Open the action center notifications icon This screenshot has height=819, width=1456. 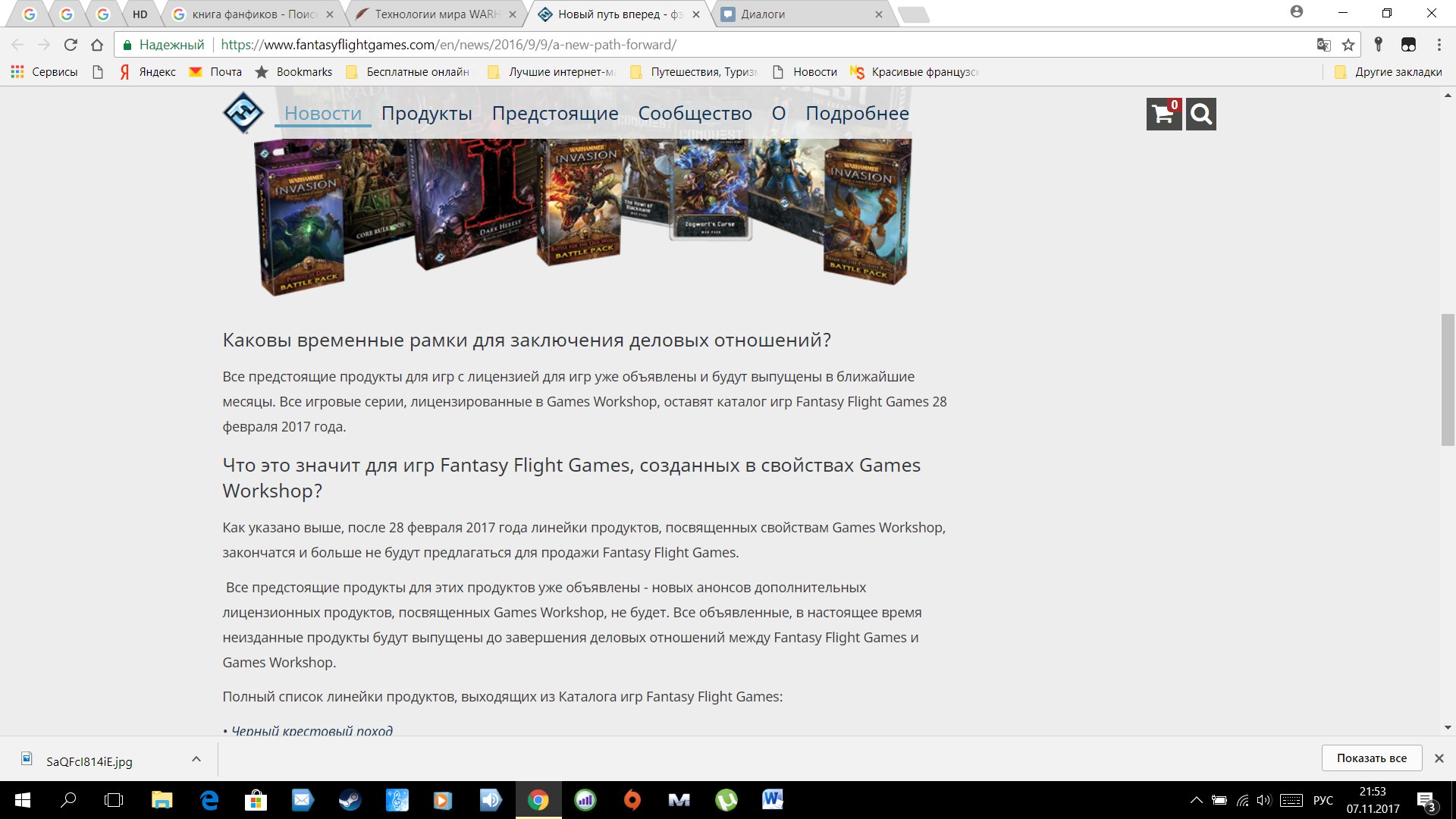click(x=1426, y=801)
